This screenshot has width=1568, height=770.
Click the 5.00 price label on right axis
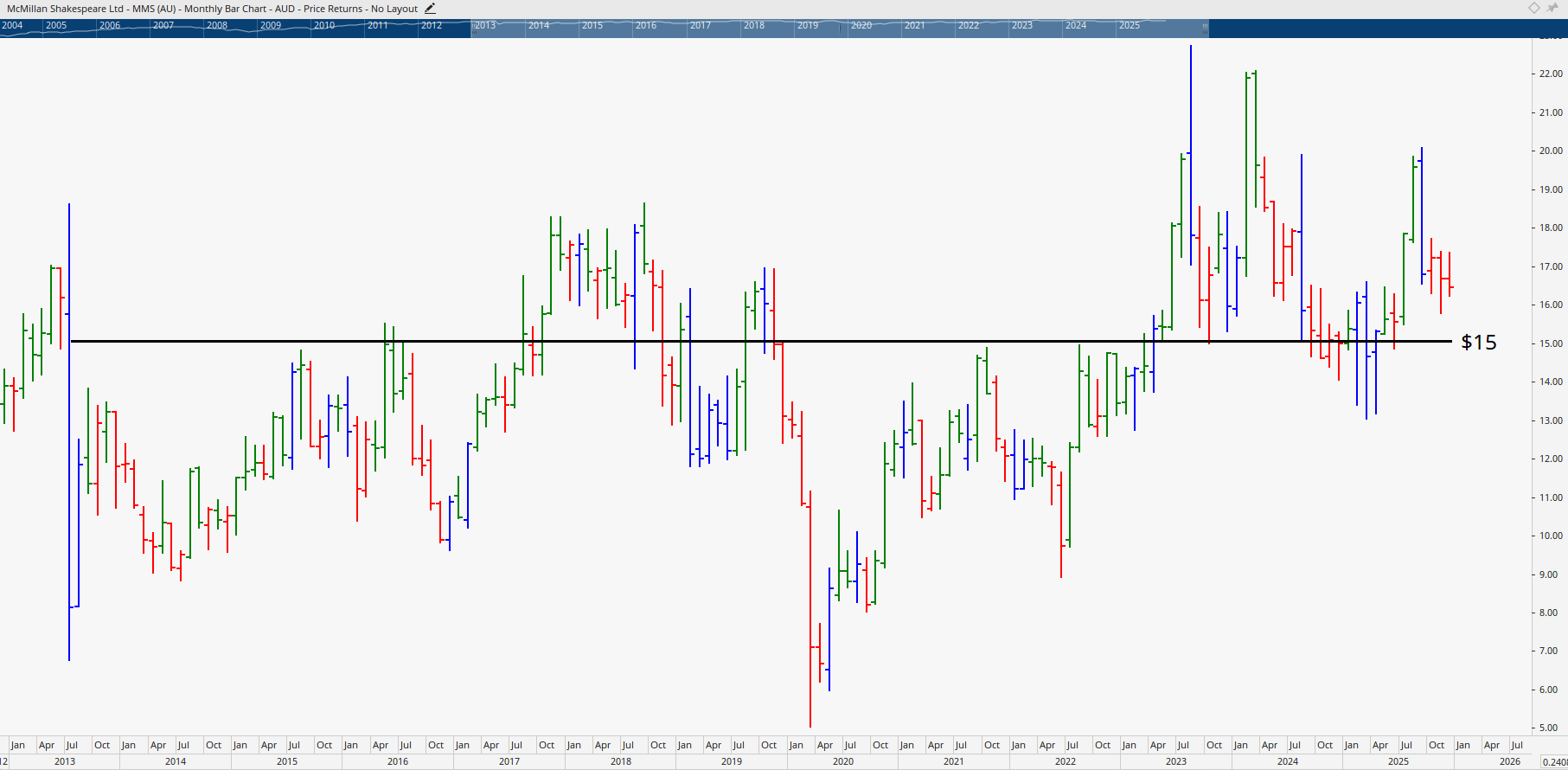point(1551,728)
